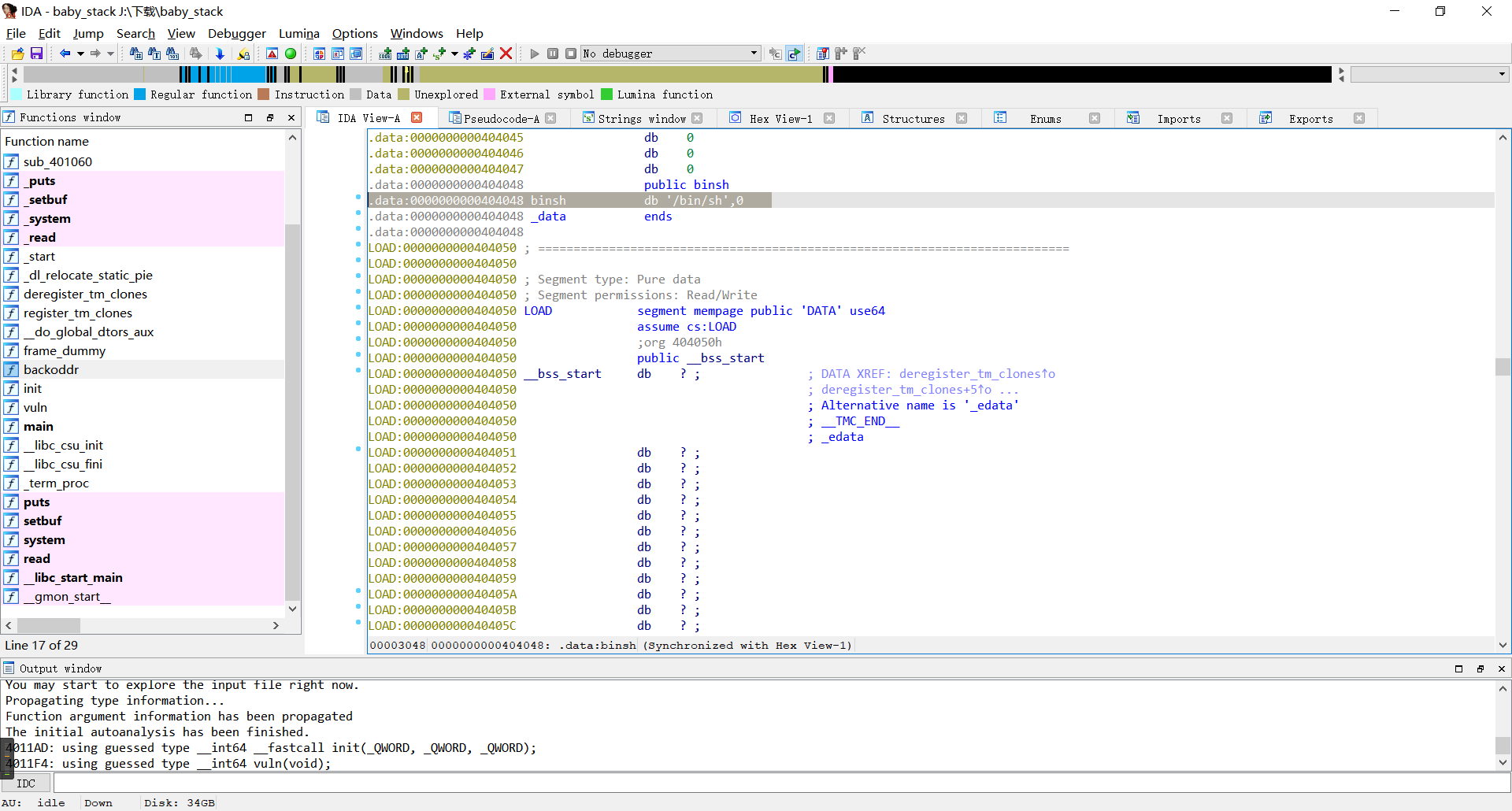This screenshot has width=1512, height=811.
Task: Expand the dropdown right of navigation band
Action: pyautogui.click(x=1502, y=74)
